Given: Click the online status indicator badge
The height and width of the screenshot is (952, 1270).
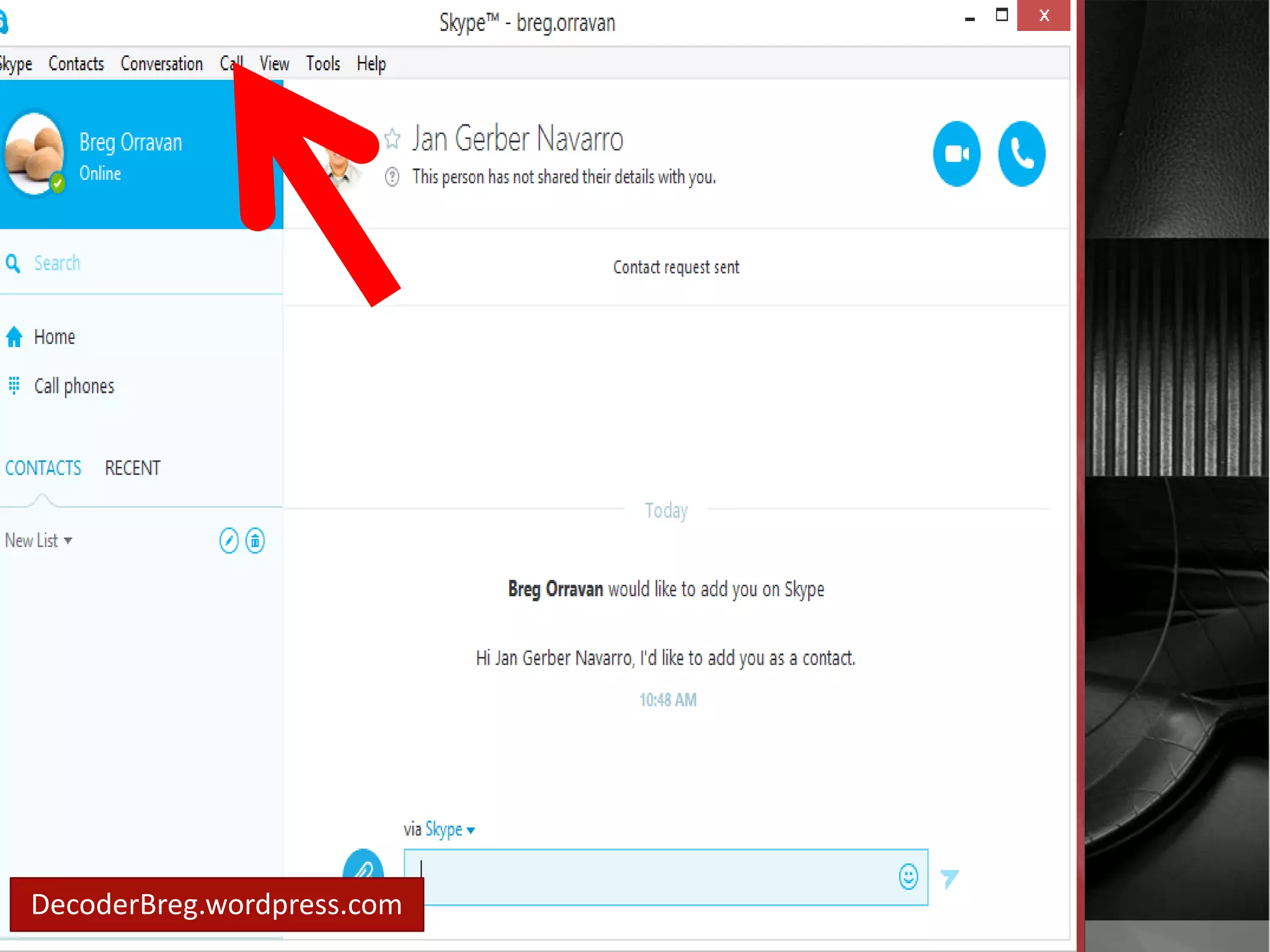Looking at the screenshot, I should click(58, 182).
